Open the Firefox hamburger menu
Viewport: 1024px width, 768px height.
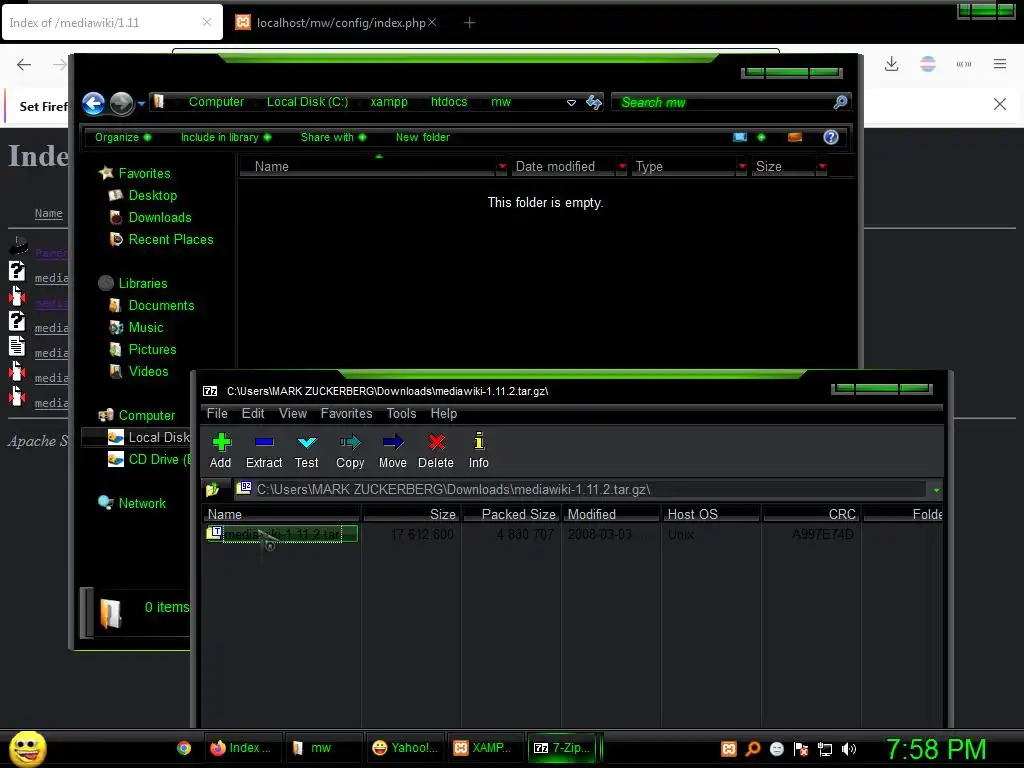pyautogui.click(x=1000, y=64)
